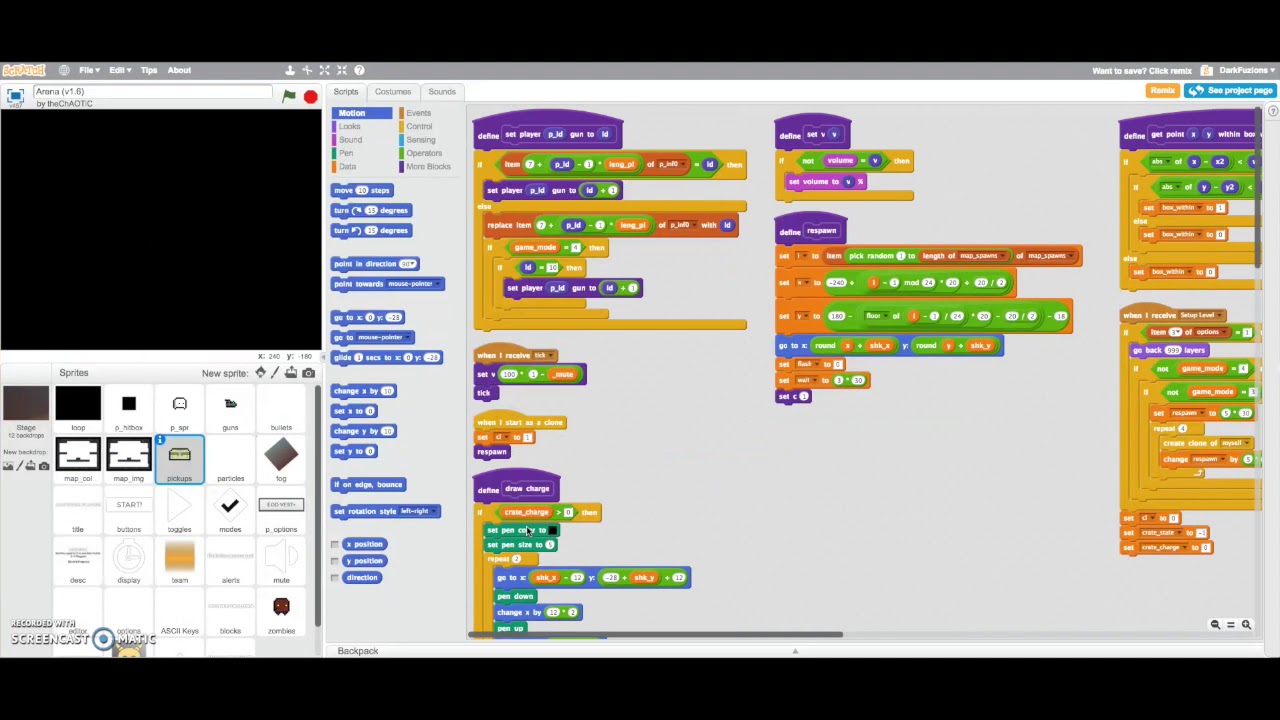Select the Events block category
Viewport: 1280px width, 720px height.
point(418,113)
